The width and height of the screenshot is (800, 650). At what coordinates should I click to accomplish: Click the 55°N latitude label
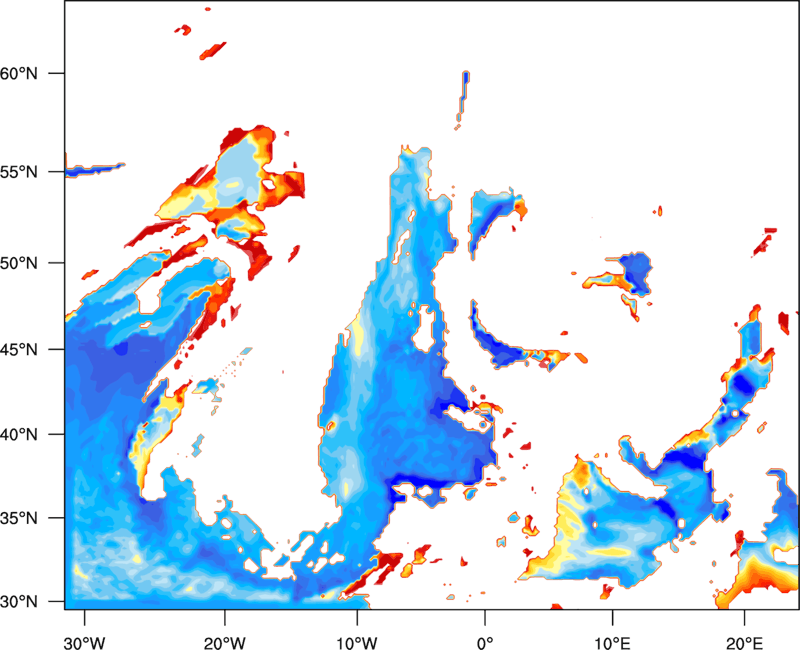pyautogui.click(x=19, y=172)
